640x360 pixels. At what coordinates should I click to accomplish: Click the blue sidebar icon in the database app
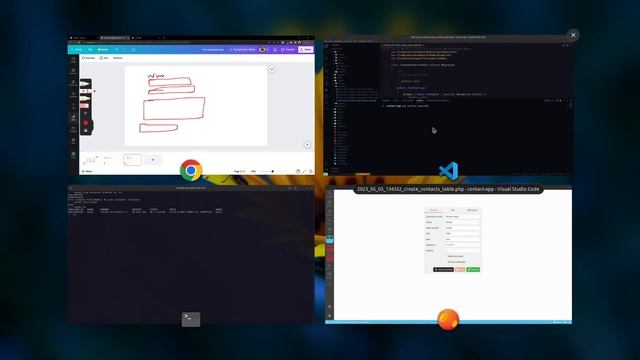coord(329,240)
